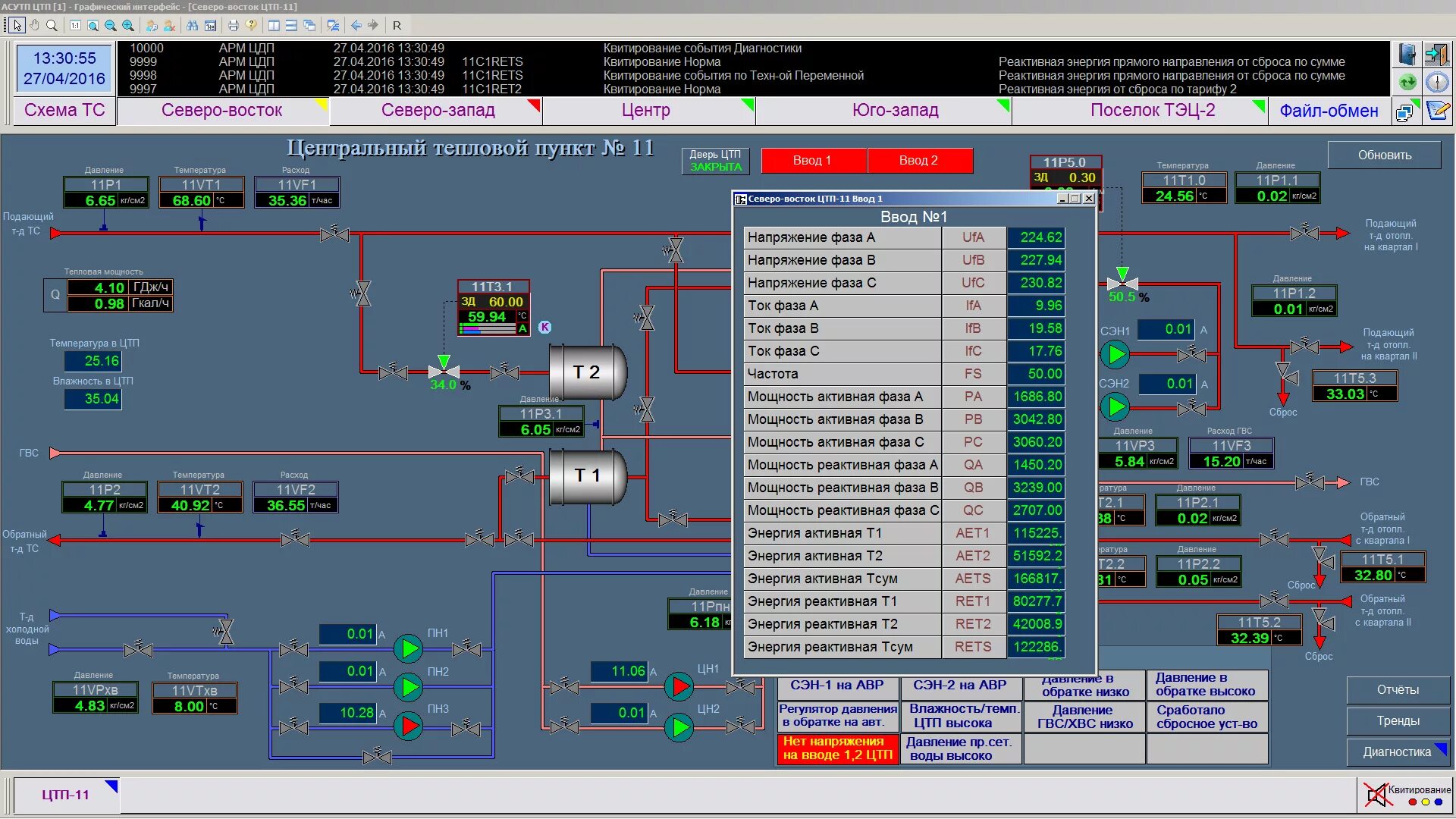Click the Ввод 2 red button
This screenshot has height=819, width=1456.
point(918,160)
